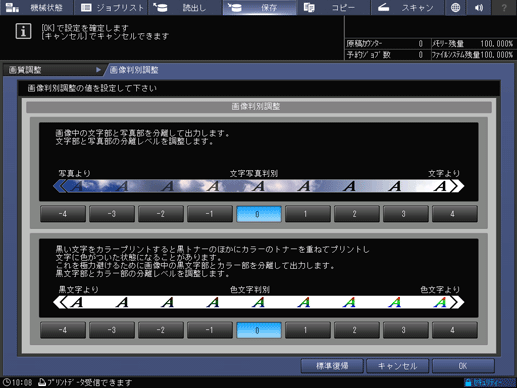Image resolution: width=517 pixels, height=388 pixels.
Task: Click the 色文字判別 sample scale bar
Action: [259, 302]
